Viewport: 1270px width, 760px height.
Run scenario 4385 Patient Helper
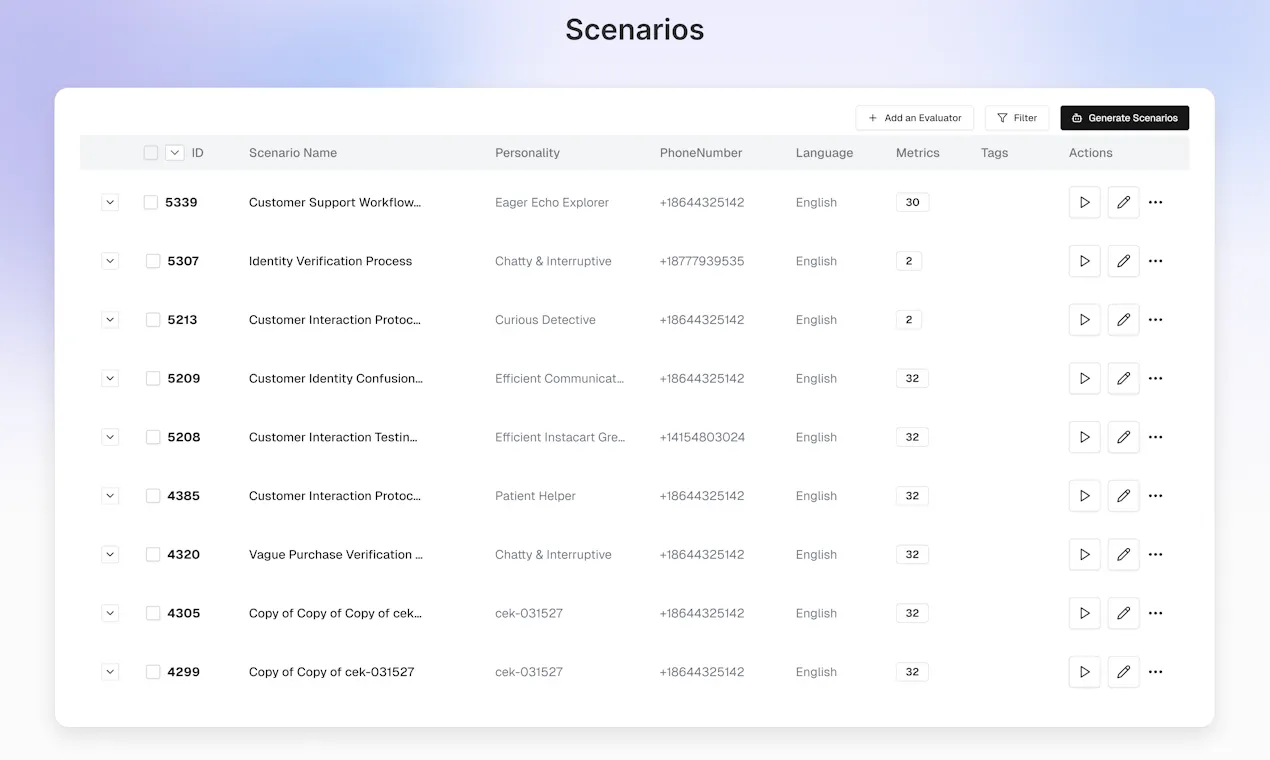pos(1084,496)
